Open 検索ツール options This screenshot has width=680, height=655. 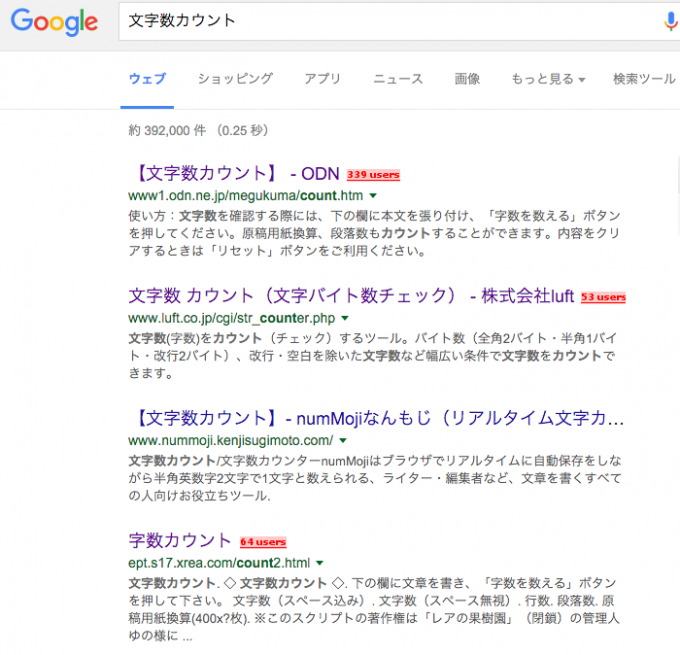click(x=644, y=79)
